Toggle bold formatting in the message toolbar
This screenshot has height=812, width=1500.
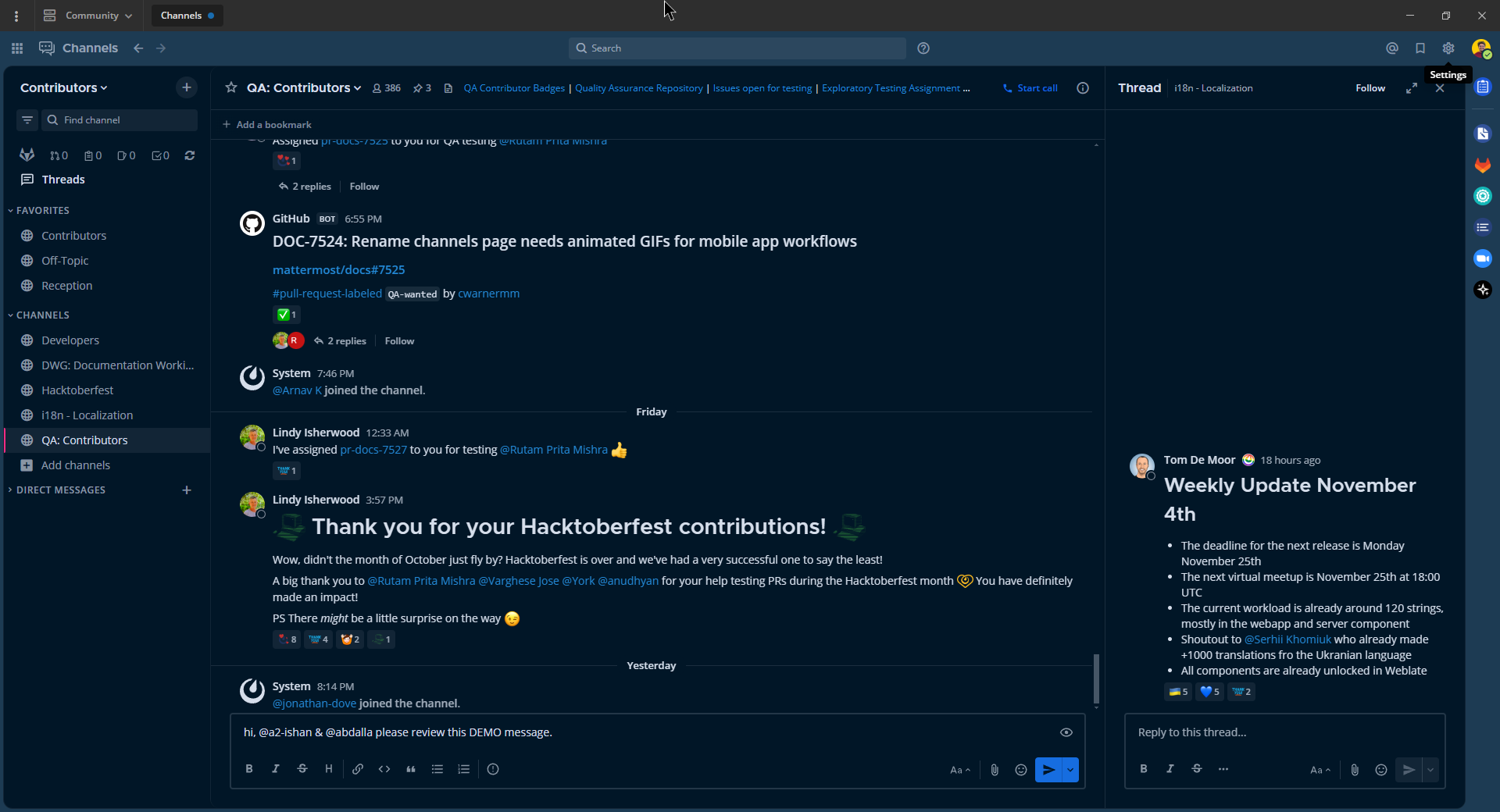(248, 770)
